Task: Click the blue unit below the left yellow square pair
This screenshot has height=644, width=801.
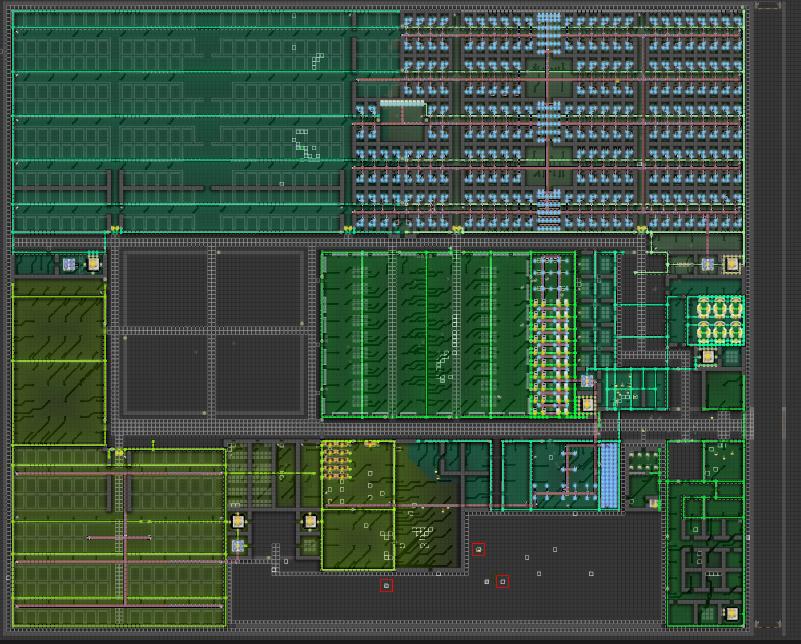Action: (238, 546)
